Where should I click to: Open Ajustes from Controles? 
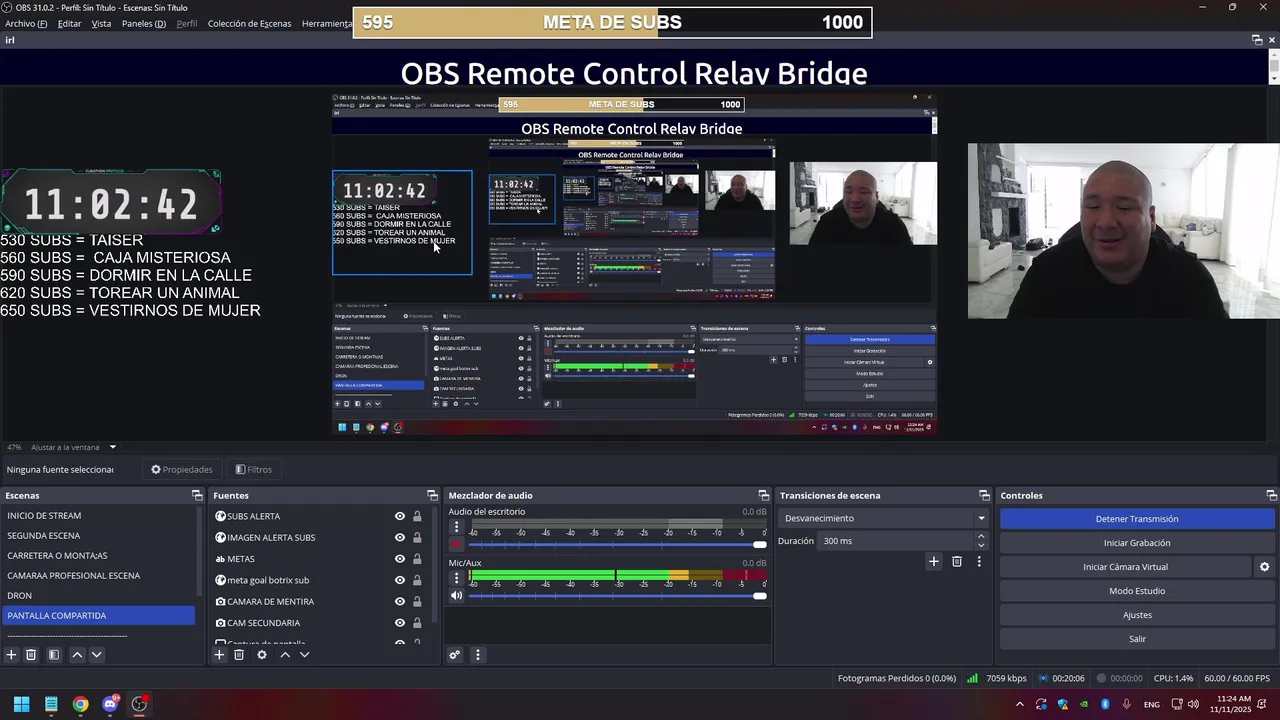coord(1137,615)
